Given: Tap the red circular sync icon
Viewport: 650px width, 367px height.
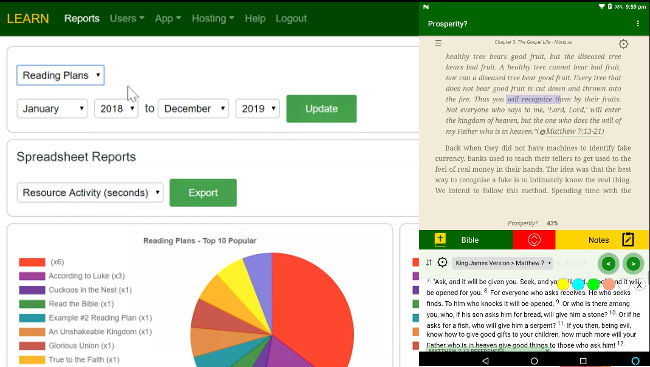Looking at the screenshot, I should [534, 240].
